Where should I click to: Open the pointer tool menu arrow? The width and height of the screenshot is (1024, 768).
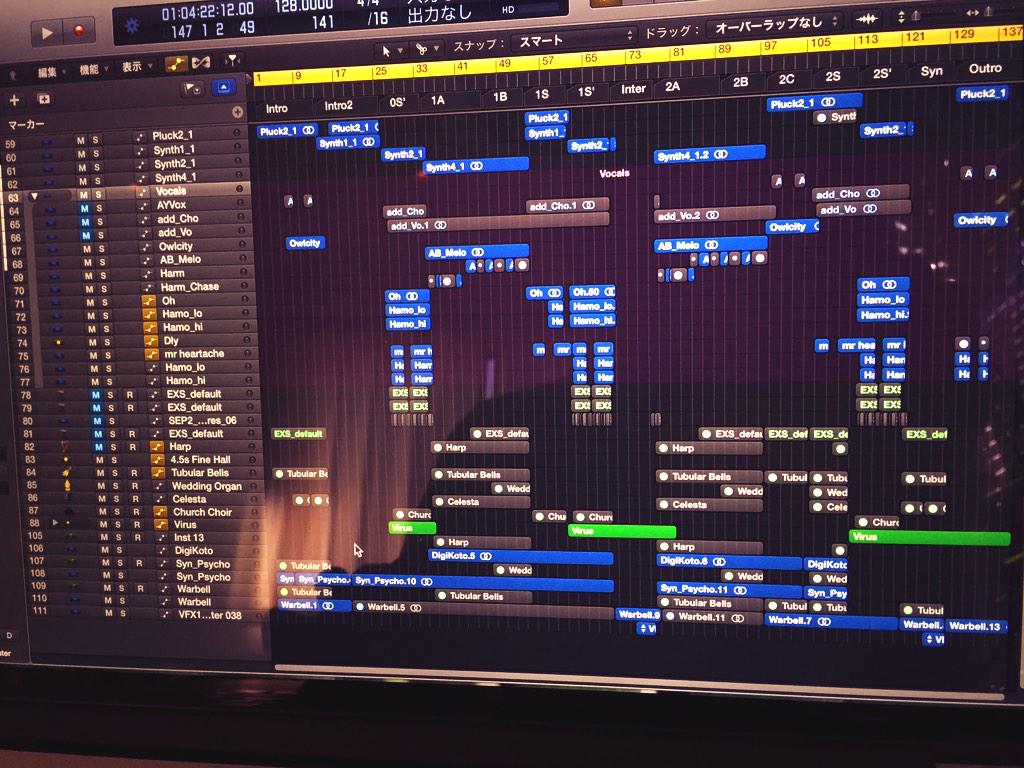pyautogui.click(x=400, y=50)
